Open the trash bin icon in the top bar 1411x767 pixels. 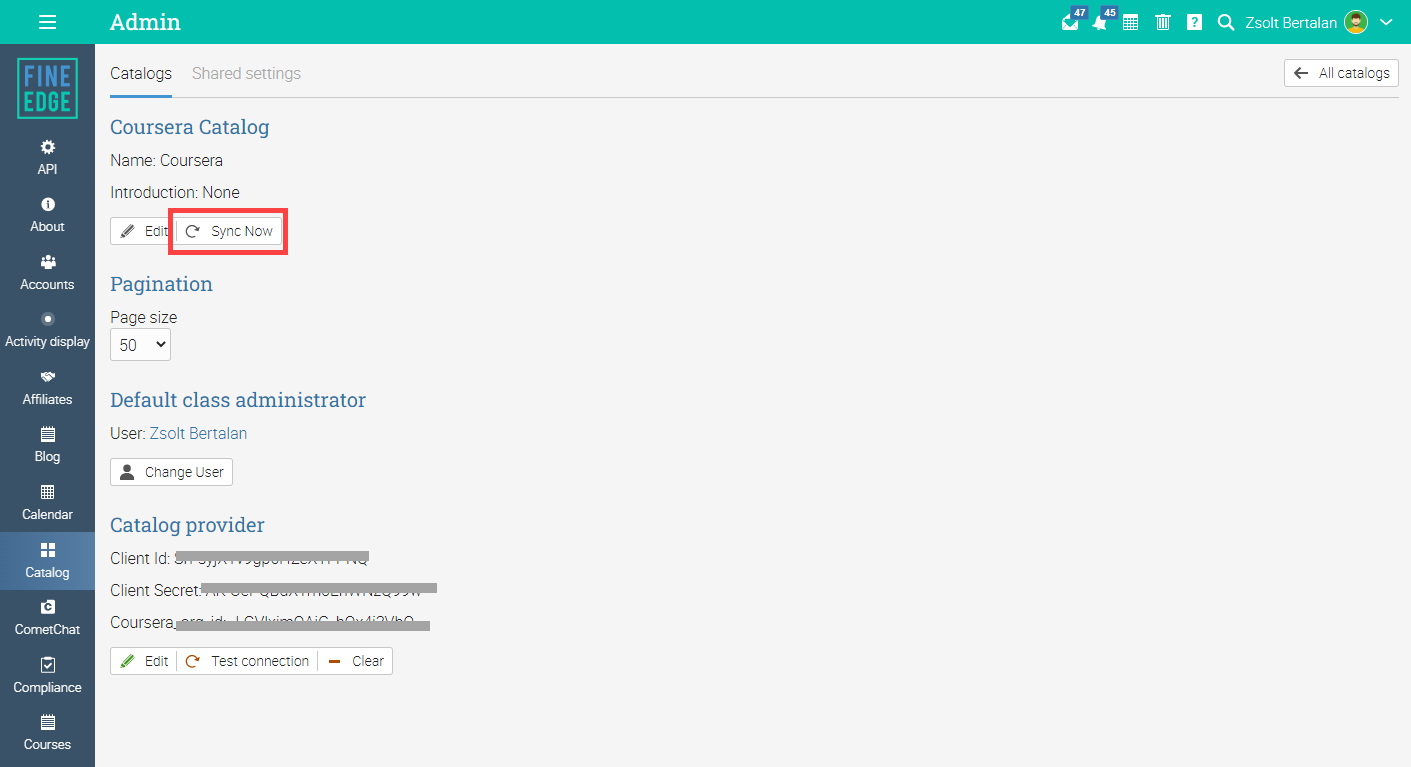[x=1162, y=22]
